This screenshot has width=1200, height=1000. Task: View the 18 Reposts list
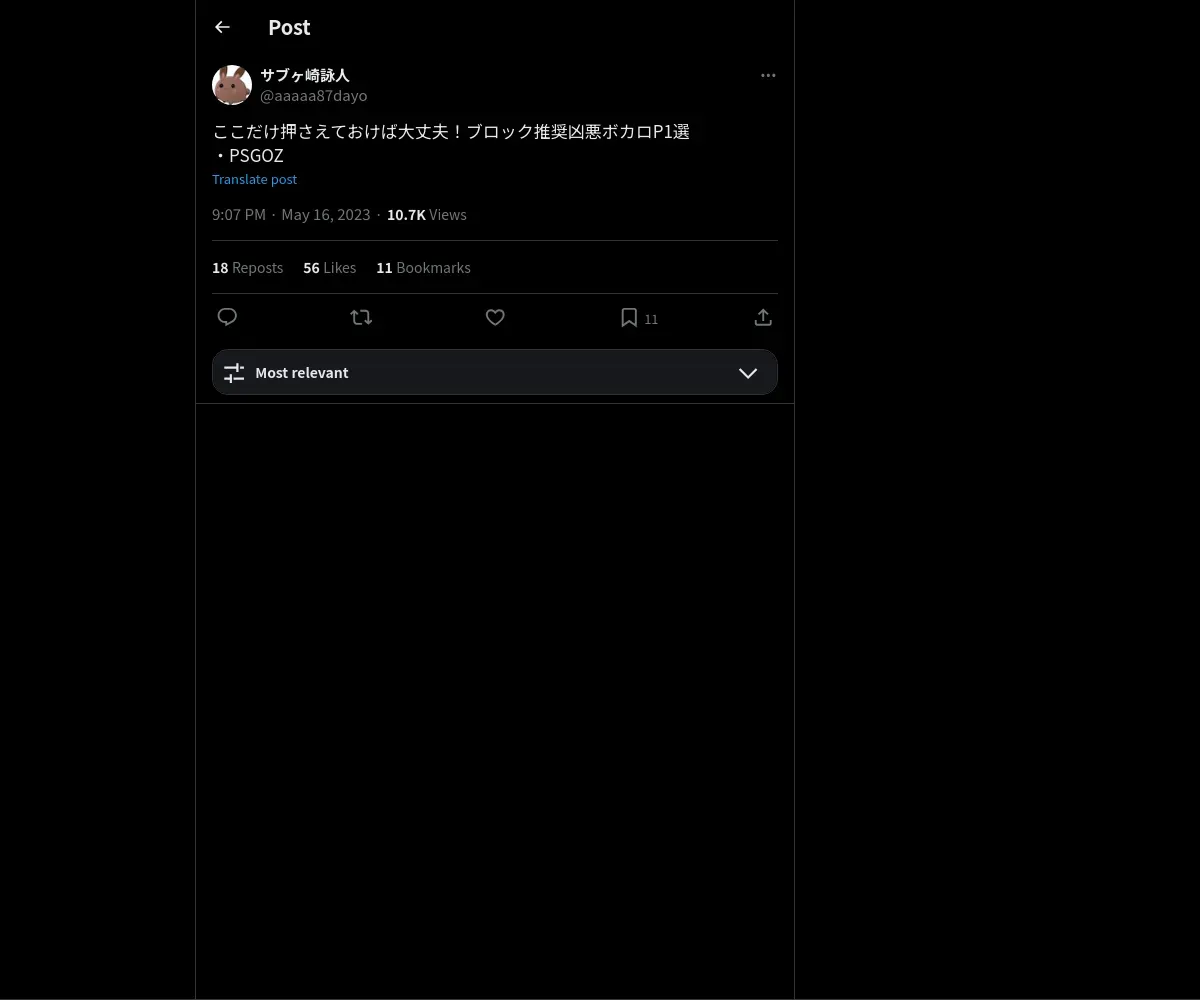[x=248, y=267]
